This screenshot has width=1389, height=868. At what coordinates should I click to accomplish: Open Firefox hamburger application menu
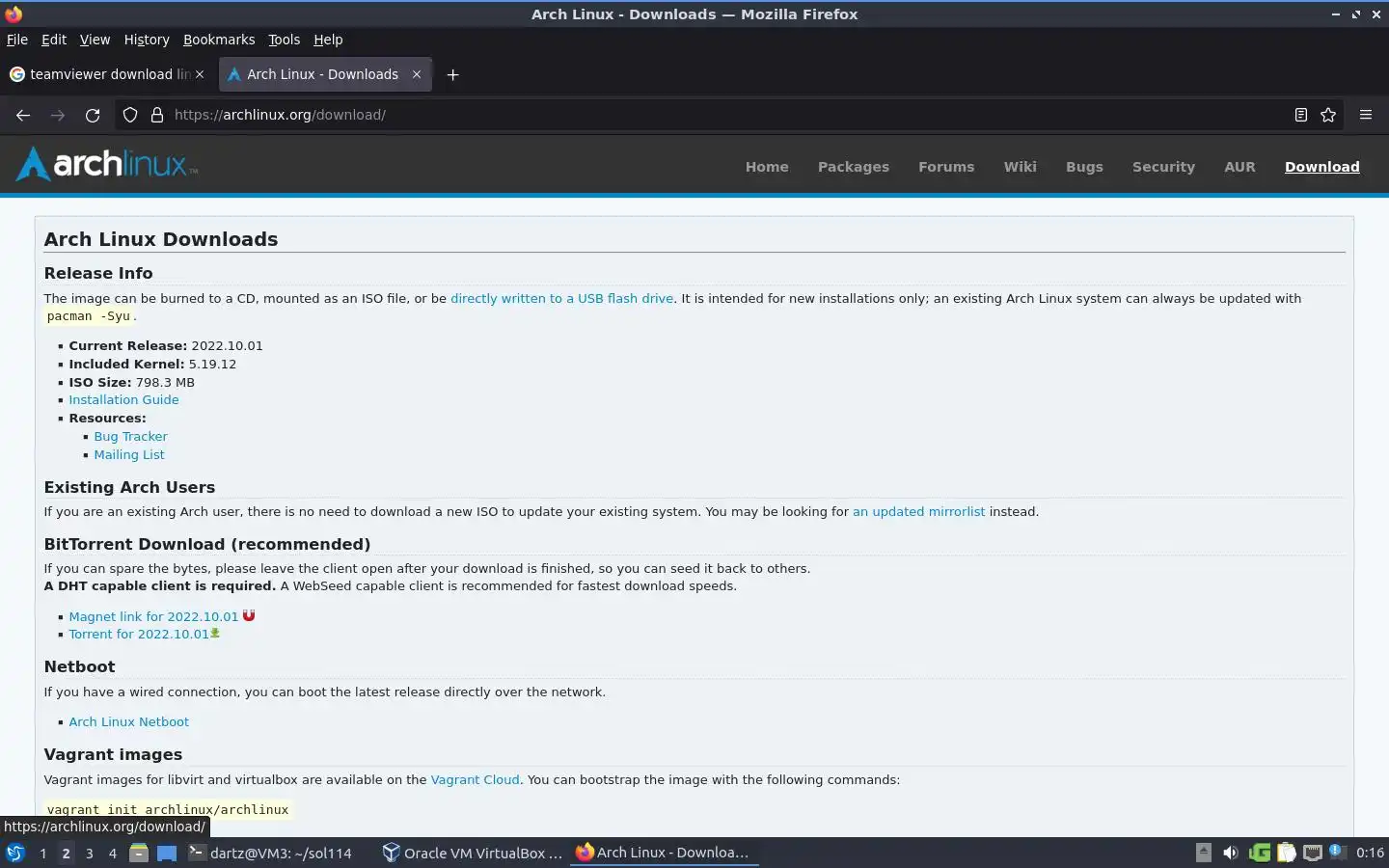pos(1366,115)
